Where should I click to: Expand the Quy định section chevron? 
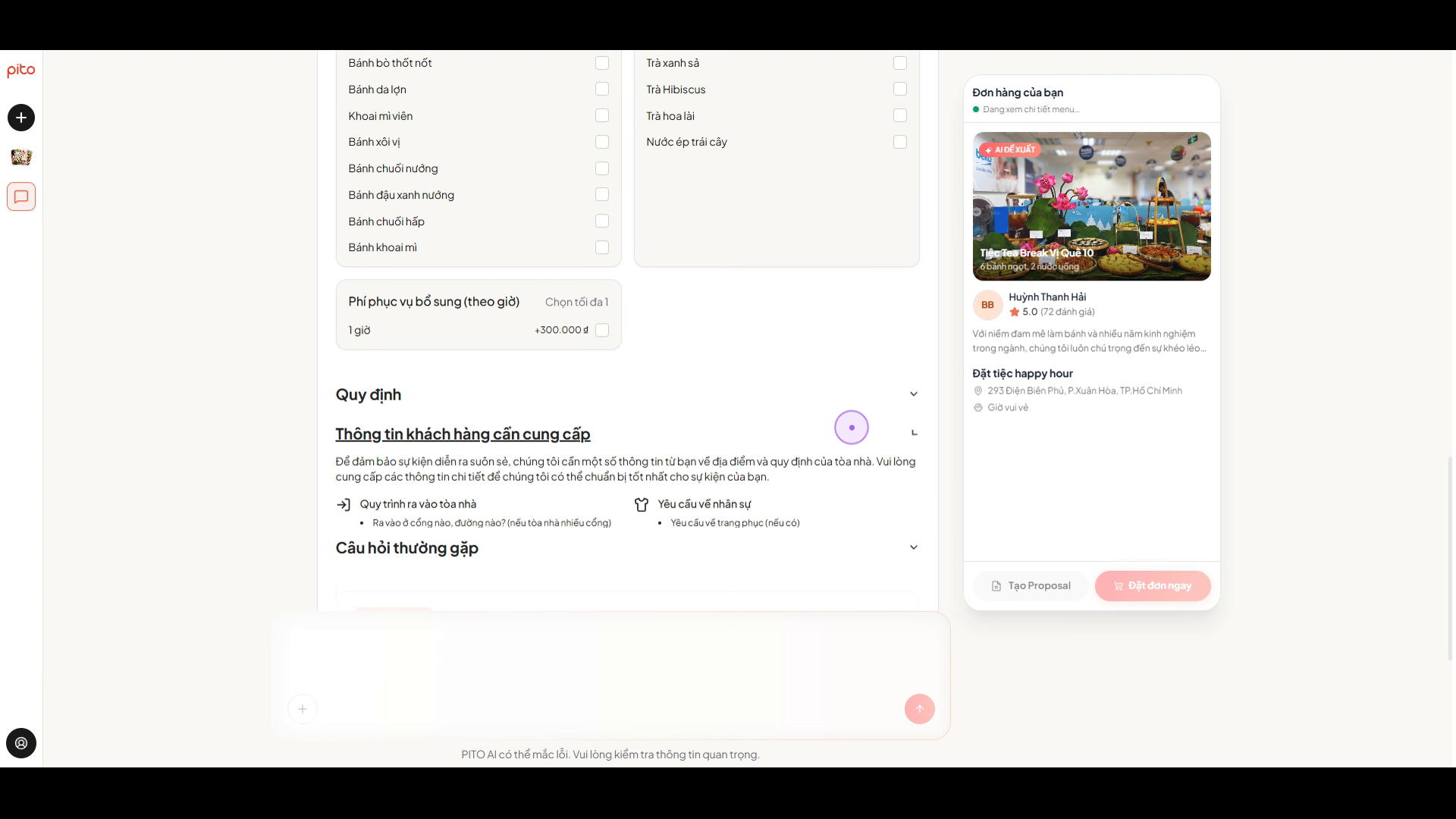coord(914,394)
